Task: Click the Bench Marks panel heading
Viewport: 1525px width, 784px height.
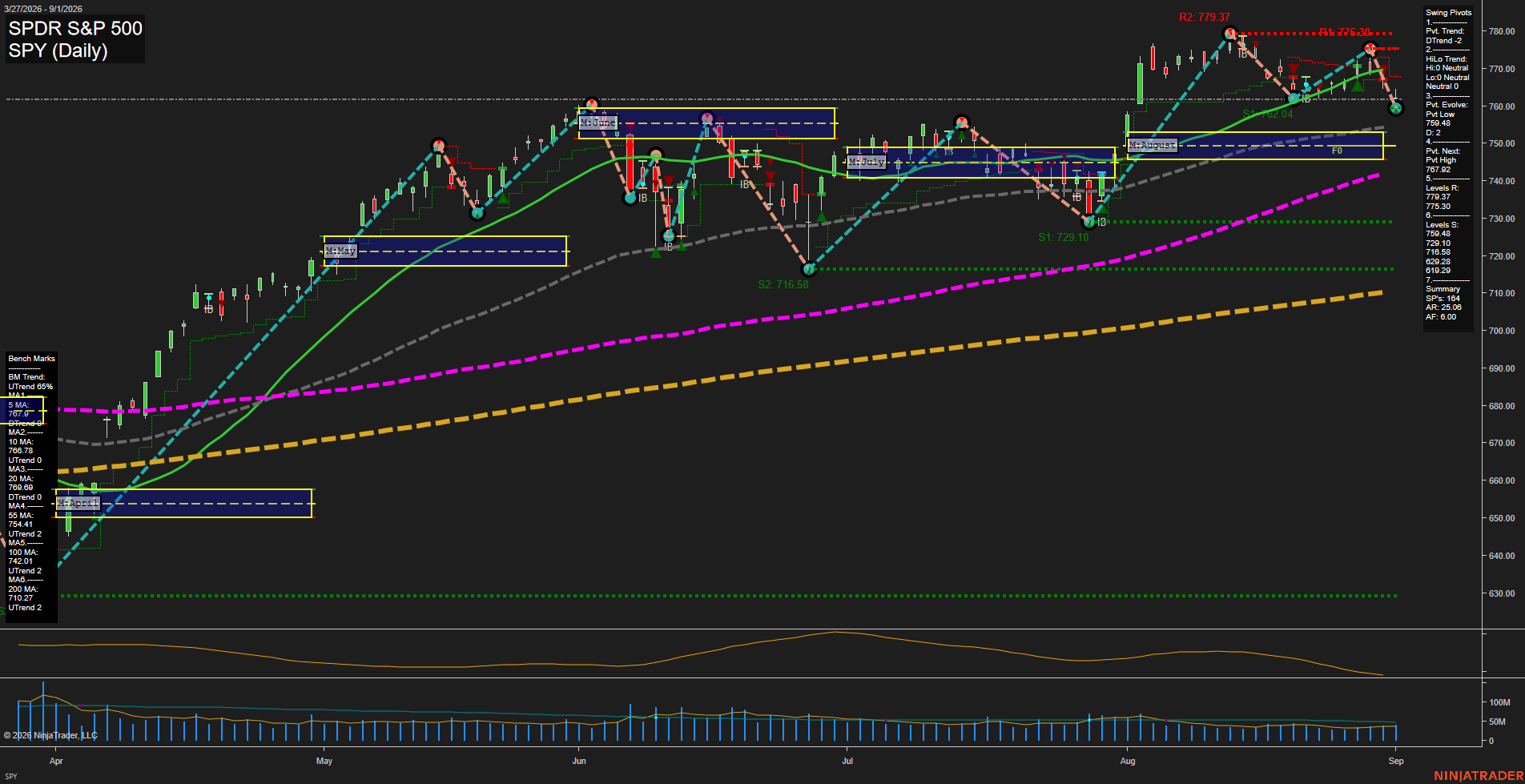Action: (x=31, y=359)
